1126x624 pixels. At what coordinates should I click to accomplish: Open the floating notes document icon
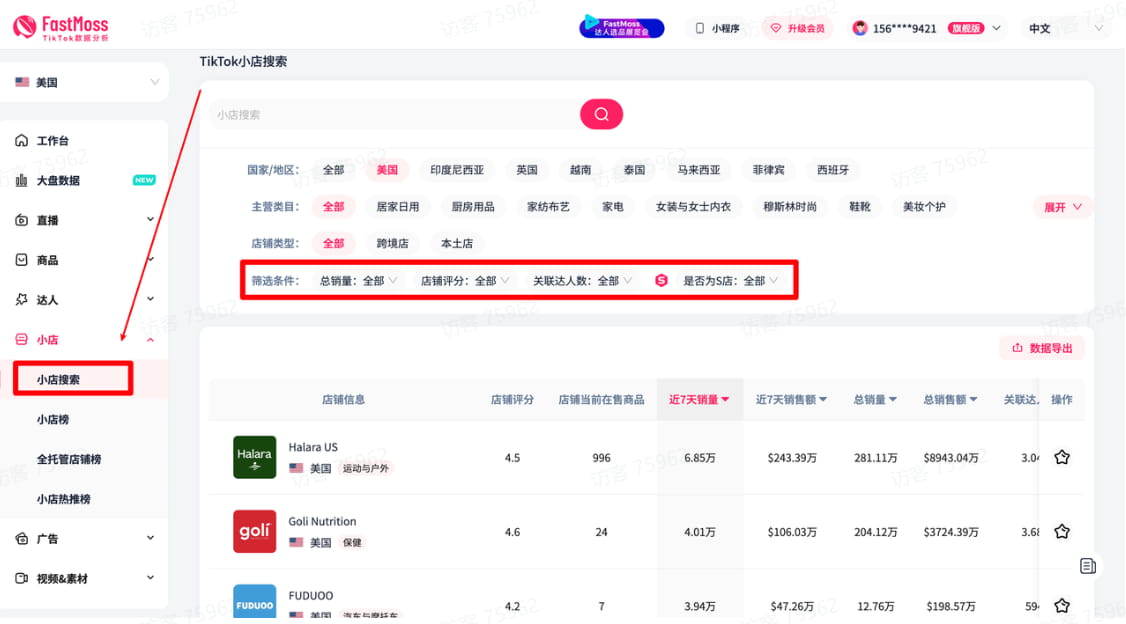click(1088, 566)
